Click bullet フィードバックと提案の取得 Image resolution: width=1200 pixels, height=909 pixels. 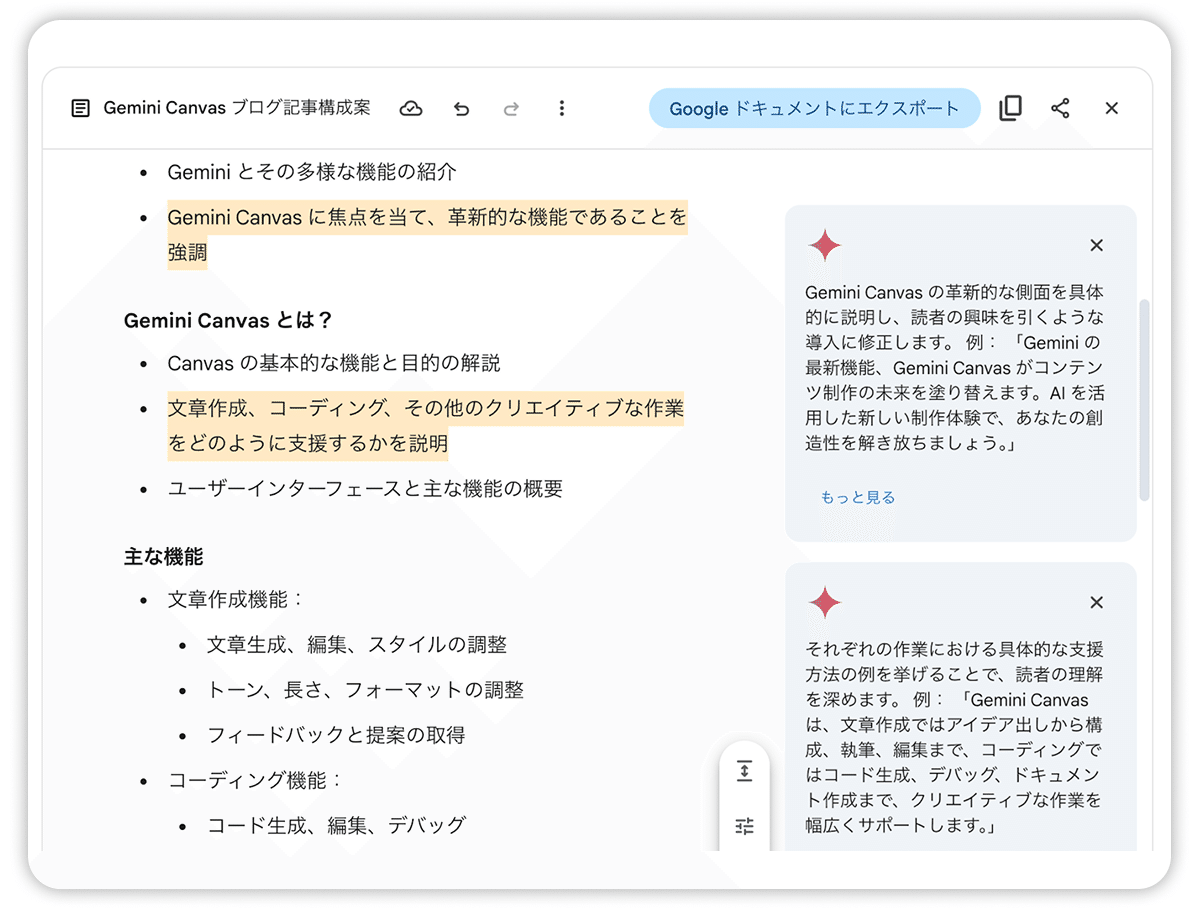[336, 735]
